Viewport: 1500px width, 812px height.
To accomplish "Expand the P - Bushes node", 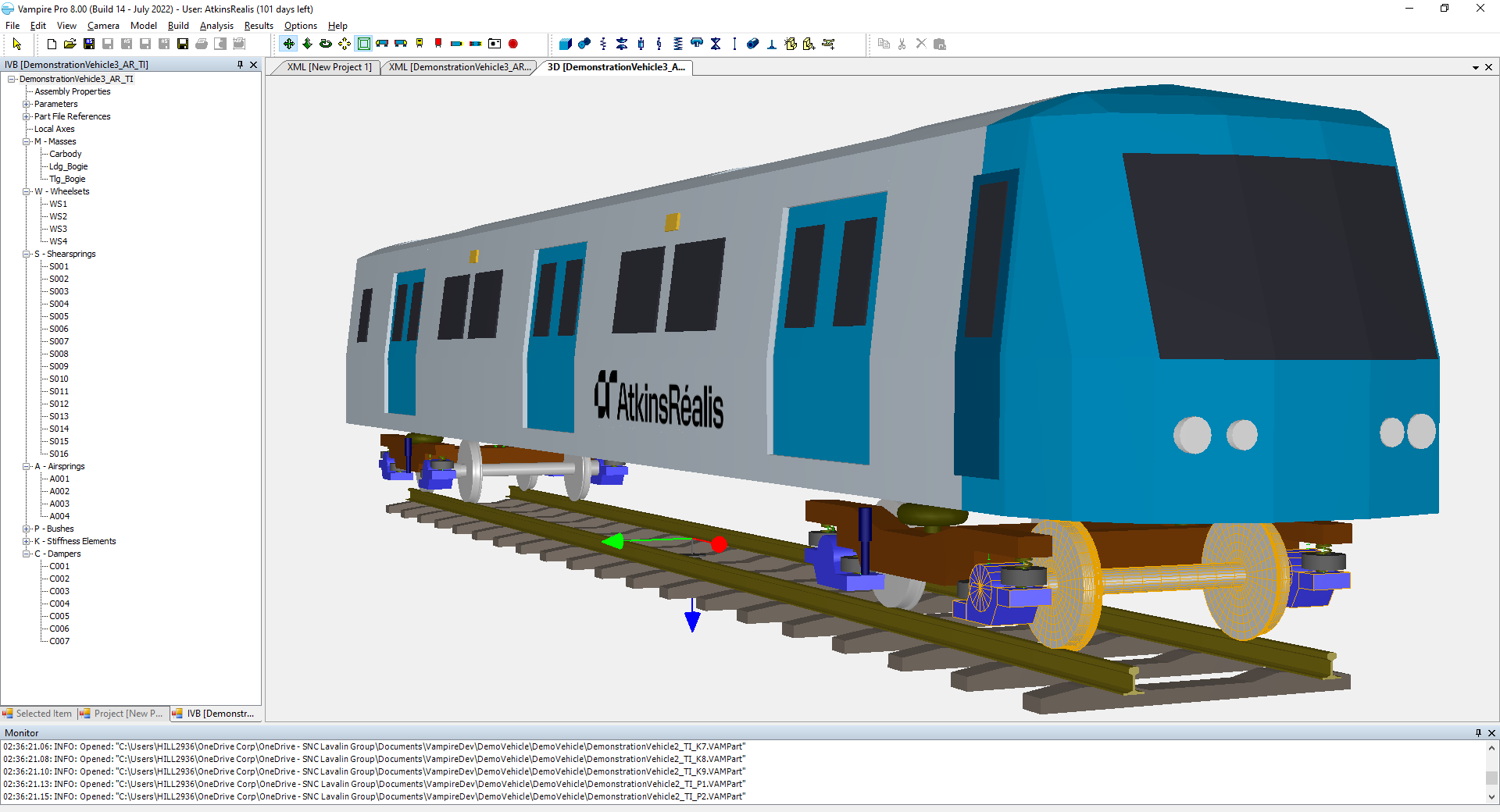I will coord(27,529).
